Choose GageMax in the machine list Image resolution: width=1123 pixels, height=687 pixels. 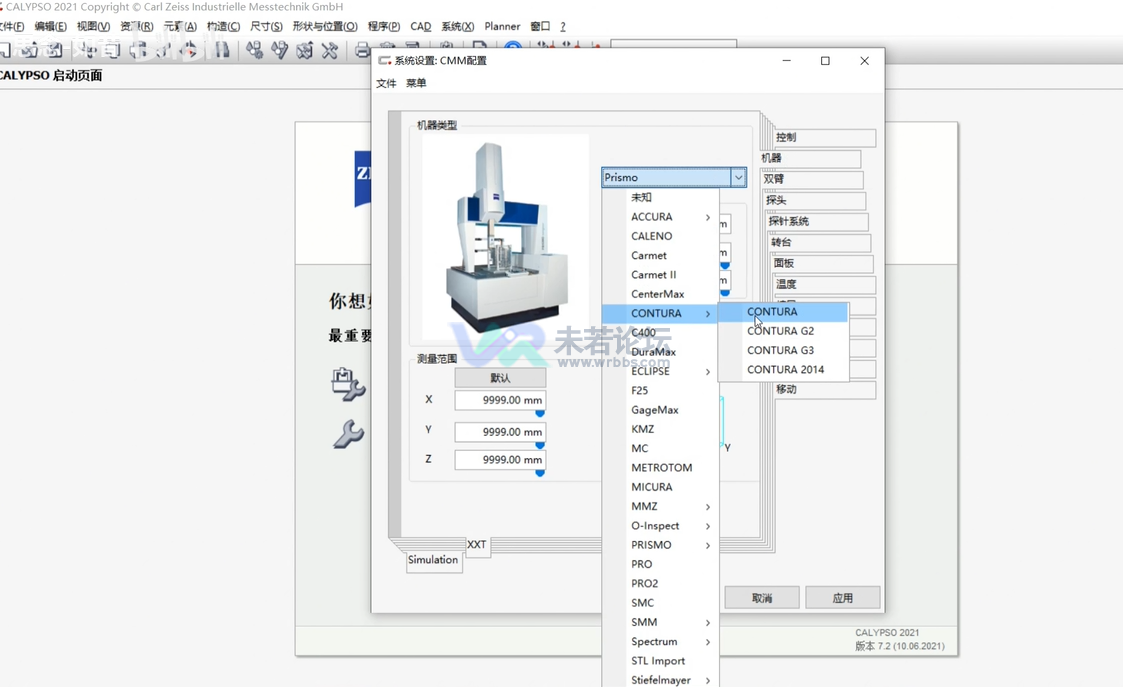[660, 410]
